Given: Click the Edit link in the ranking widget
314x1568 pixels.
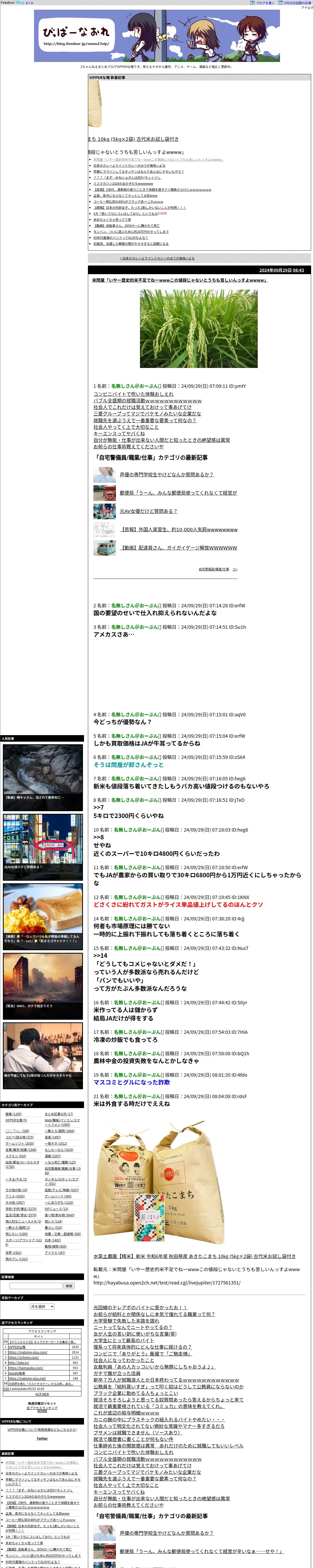Looking at the screenshot, I should pyautogui.click(x=5, y=1389).
